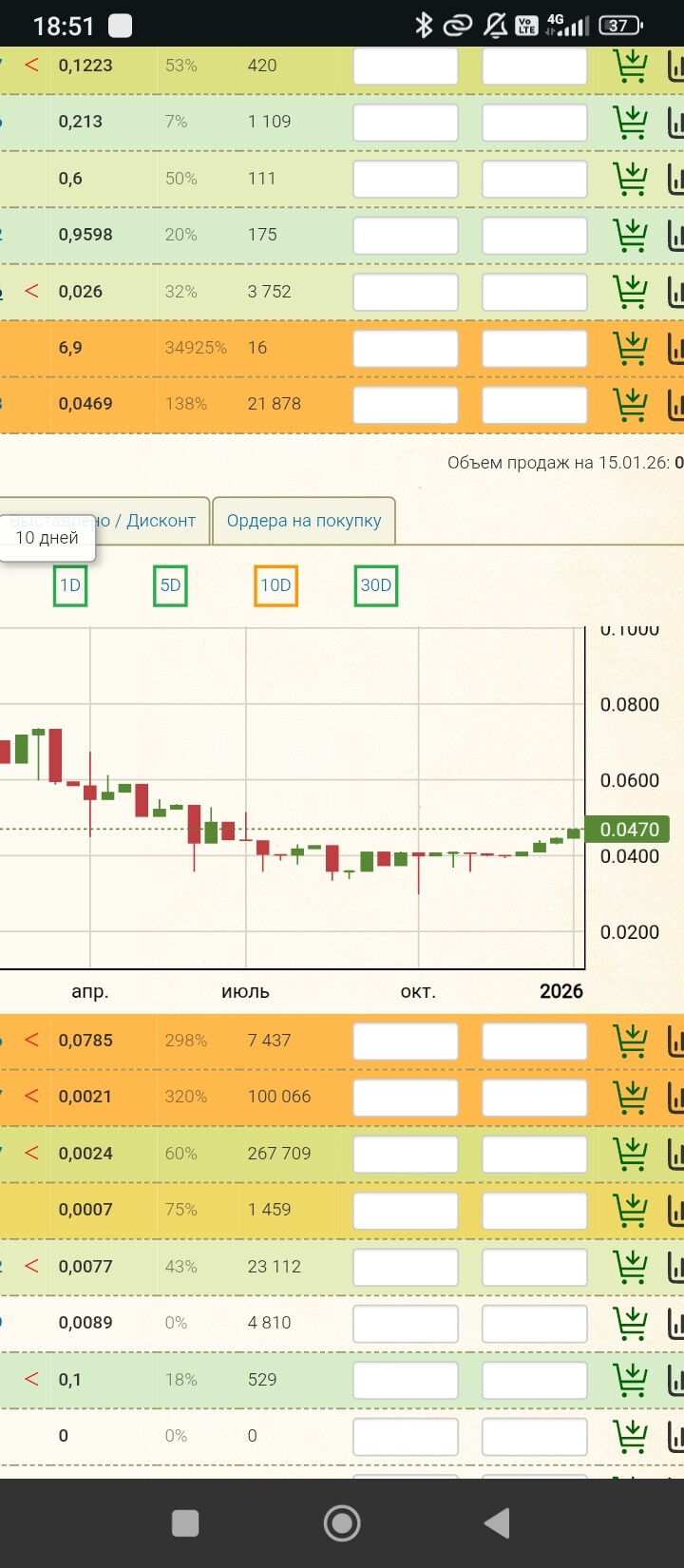This screenshot has width=684, height=1568.
Task: Focus the left input field in the 0,6 row
Action: tap(406, 179)
